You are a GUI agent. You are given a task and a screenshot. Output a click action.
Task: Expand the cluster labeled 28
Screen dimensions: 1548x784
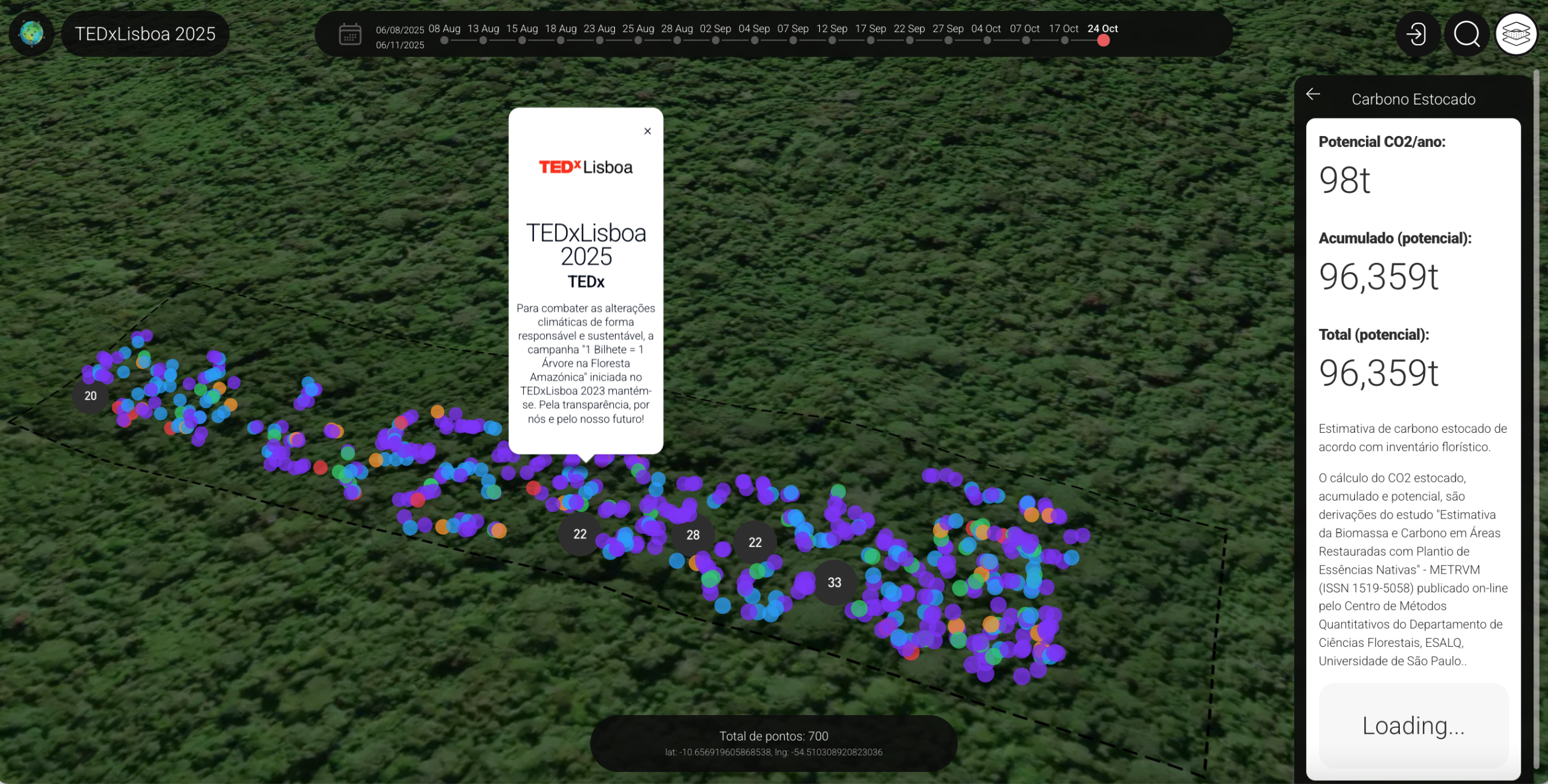(x=692, y=535)
